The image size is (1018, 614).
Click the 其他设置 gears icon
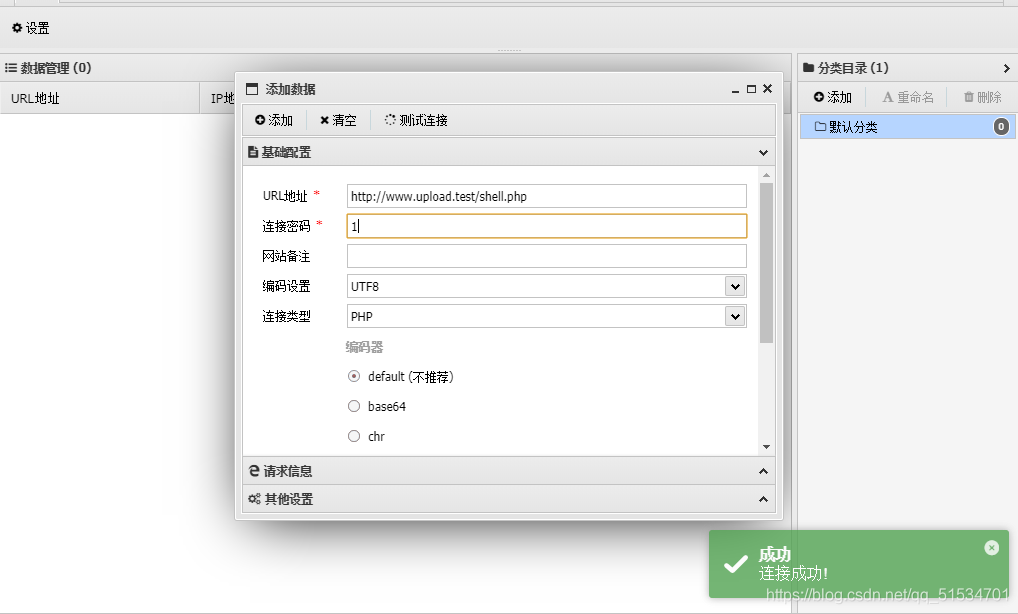click(254, 499)
